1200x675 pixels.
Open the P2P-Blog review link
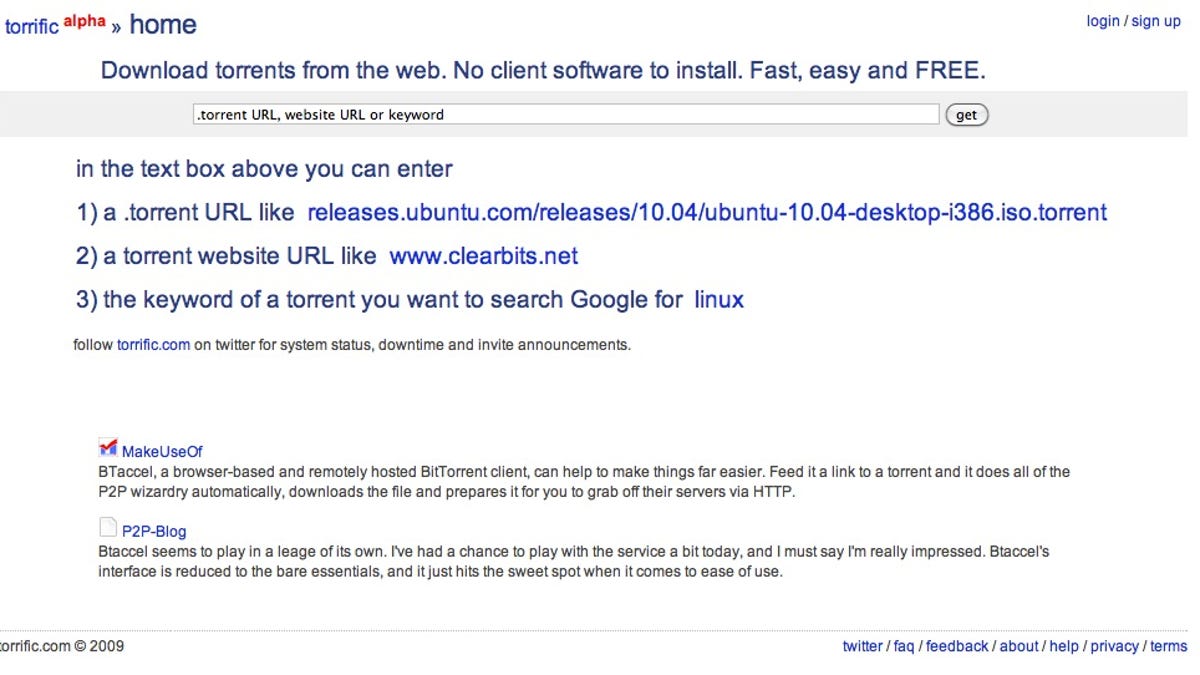tap(154, 531)
